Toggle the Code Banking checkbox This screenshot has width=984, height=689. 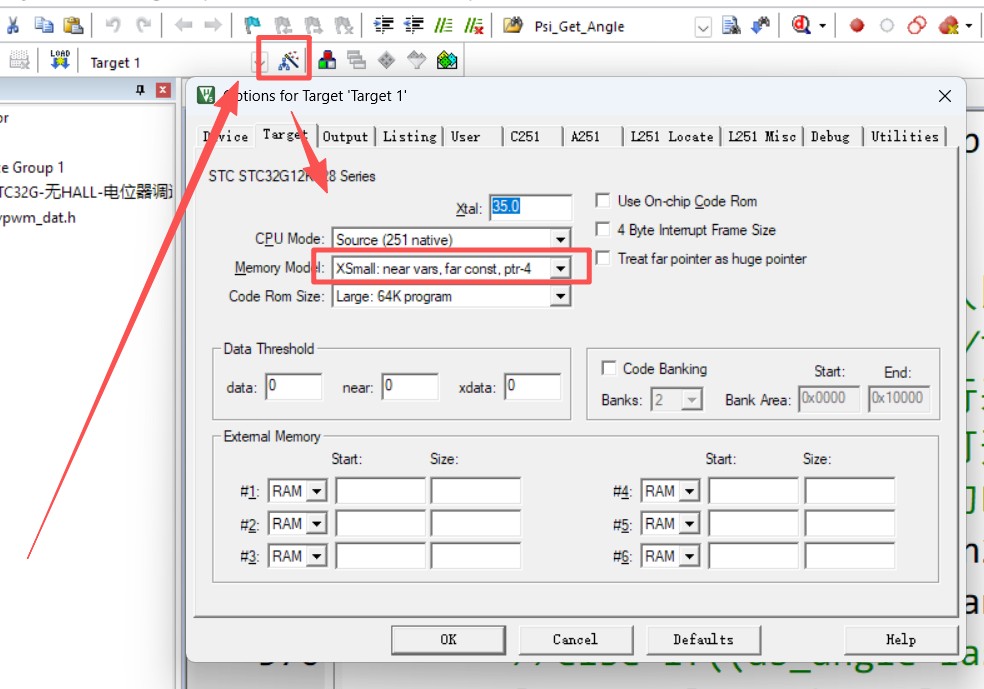click(608, 369)
